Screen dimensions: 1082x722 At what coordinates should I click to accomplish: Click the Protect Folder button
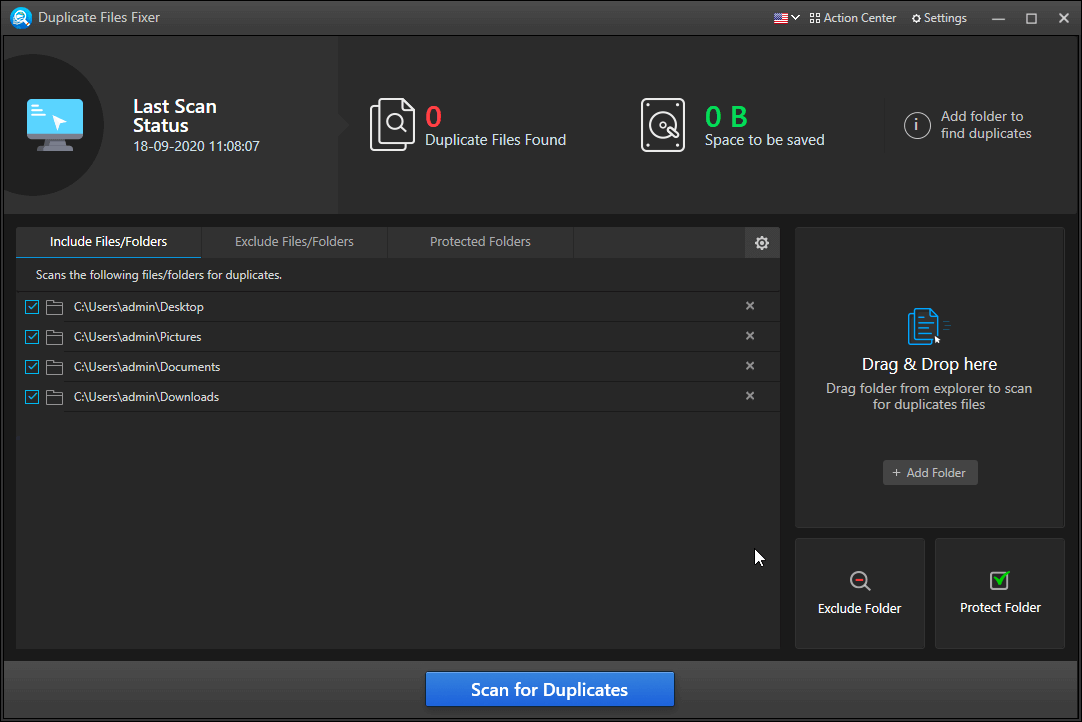click(x=1000, y=594)
